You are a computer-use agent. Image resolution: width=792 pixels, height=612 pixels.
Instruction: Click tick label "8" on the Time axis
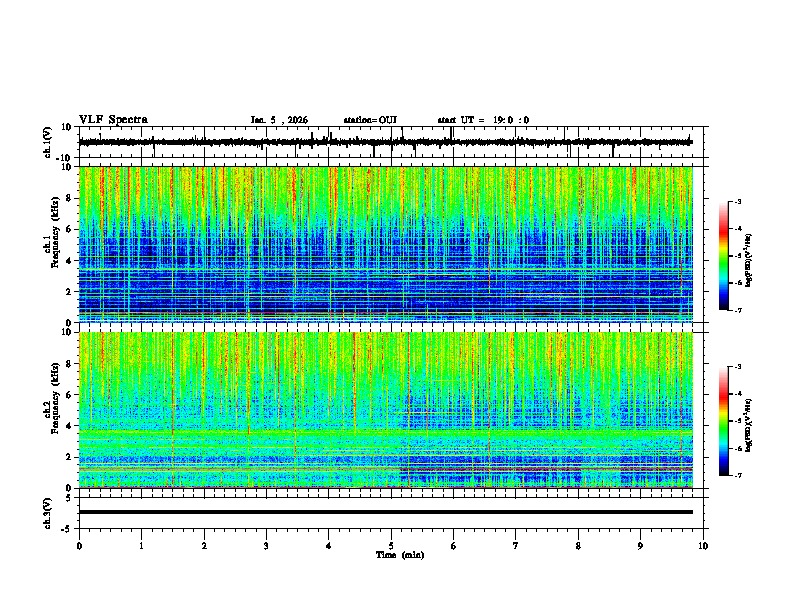[578, 546]
